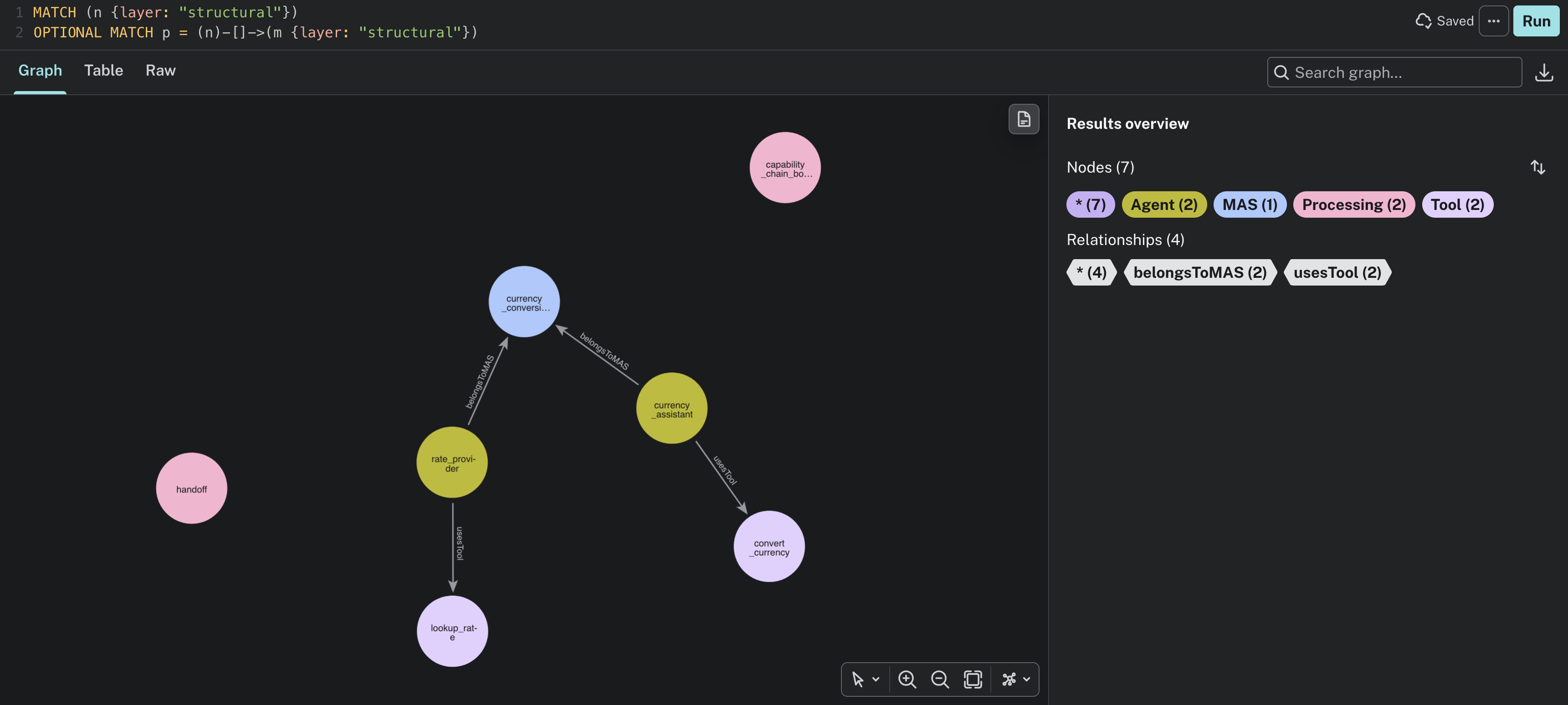This screenshot has width=1568, height=705.
Task: Open the three-dot more options menu
Action: click(1493, 20)
